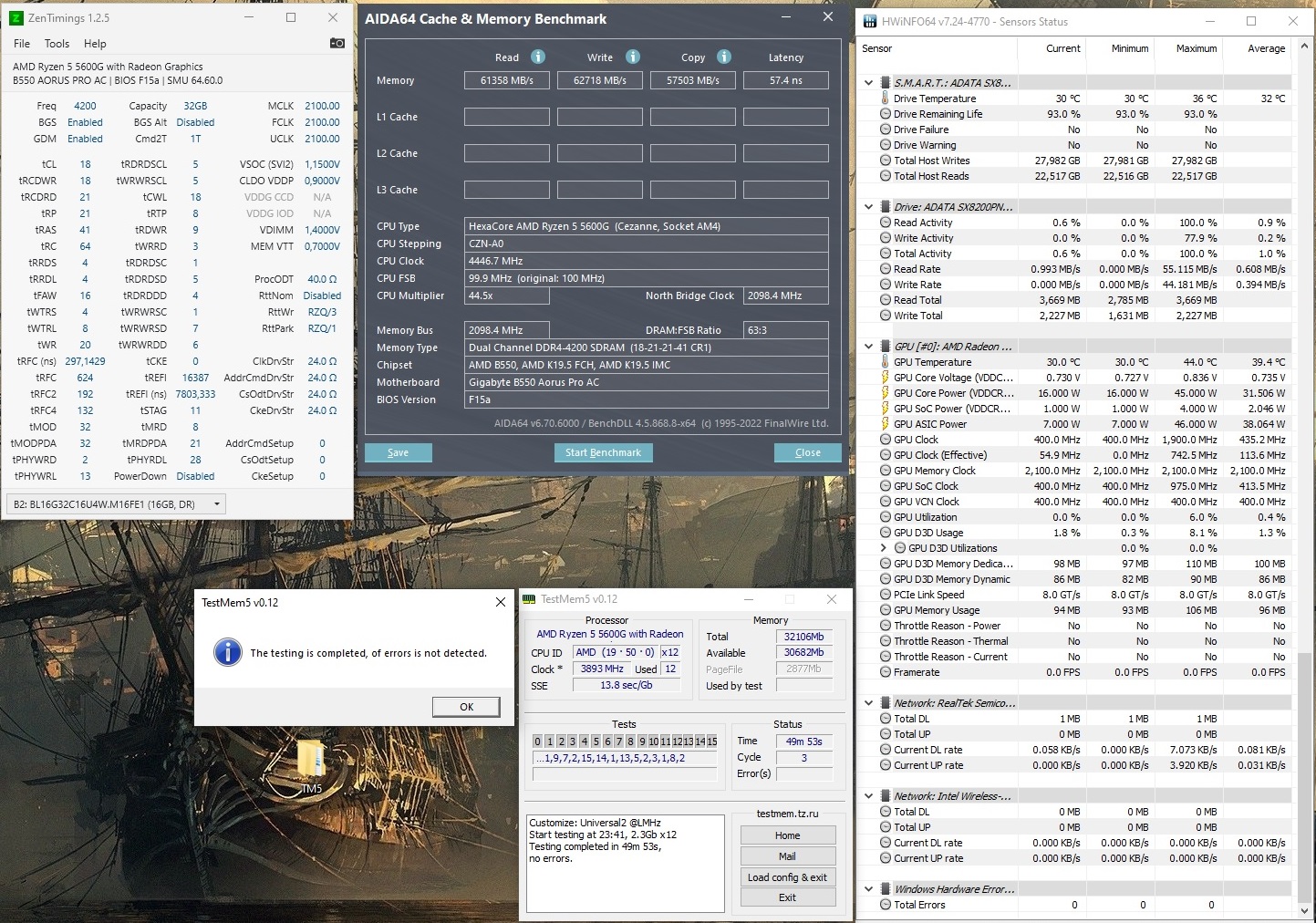Click the testmem.tz.ru label in TestMem5
Screen dimensions: 1316x923
pyautogui.click(x=787, y=814)
